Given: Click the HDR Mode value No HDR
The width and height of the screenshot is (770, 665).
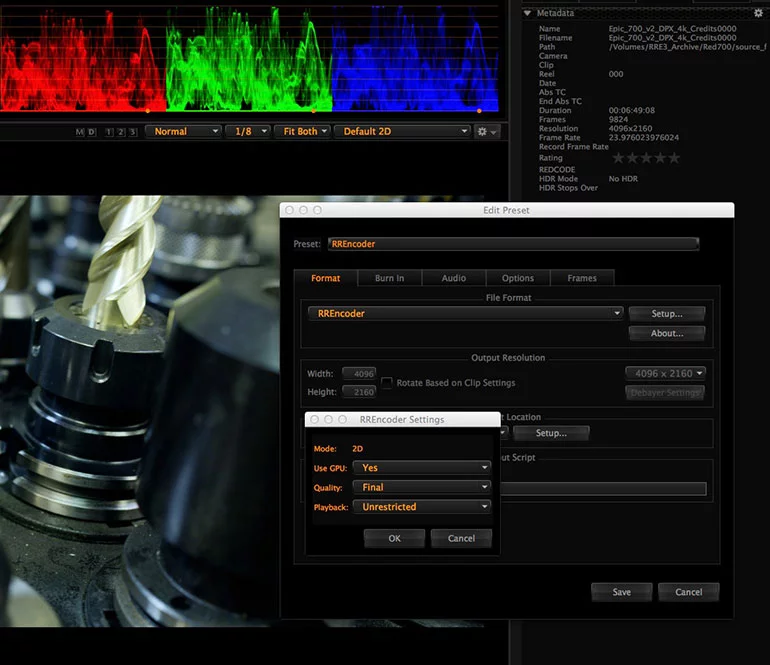Looking at the screenshot, I should [623, 179].
